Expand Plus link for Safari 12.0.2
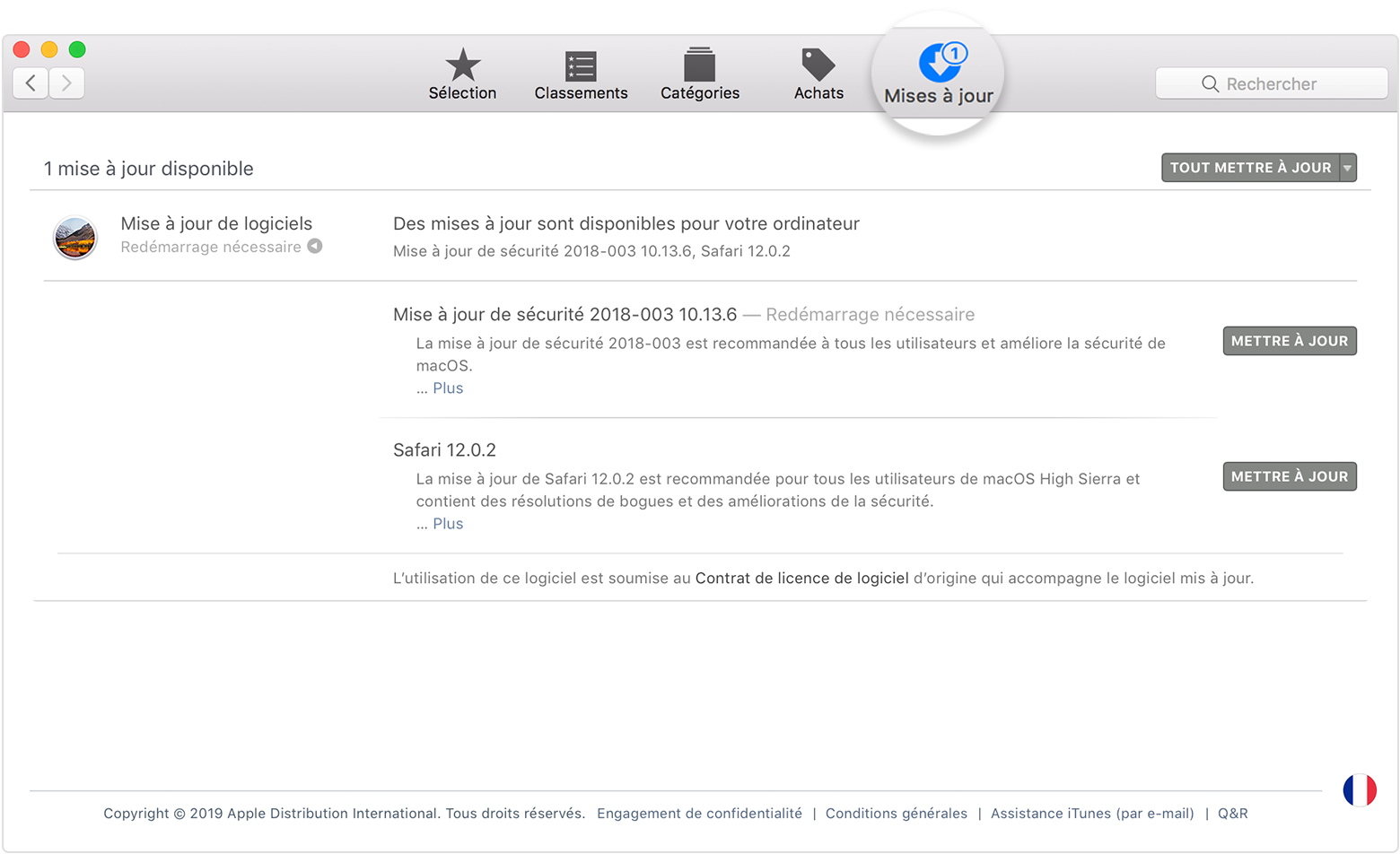The image size is (1400, 854). click(x=448, y=524)
